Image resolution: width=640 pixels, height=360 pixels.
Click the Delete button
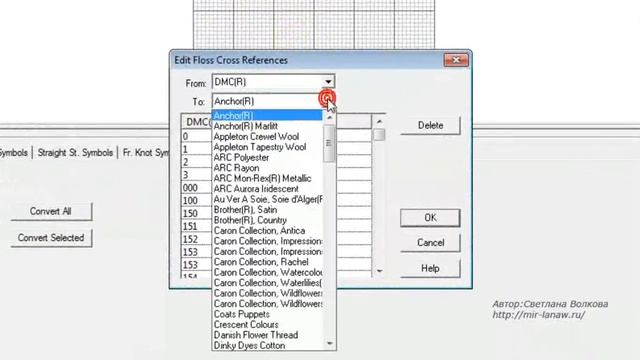pyautogui.click(x=430, y=125)
